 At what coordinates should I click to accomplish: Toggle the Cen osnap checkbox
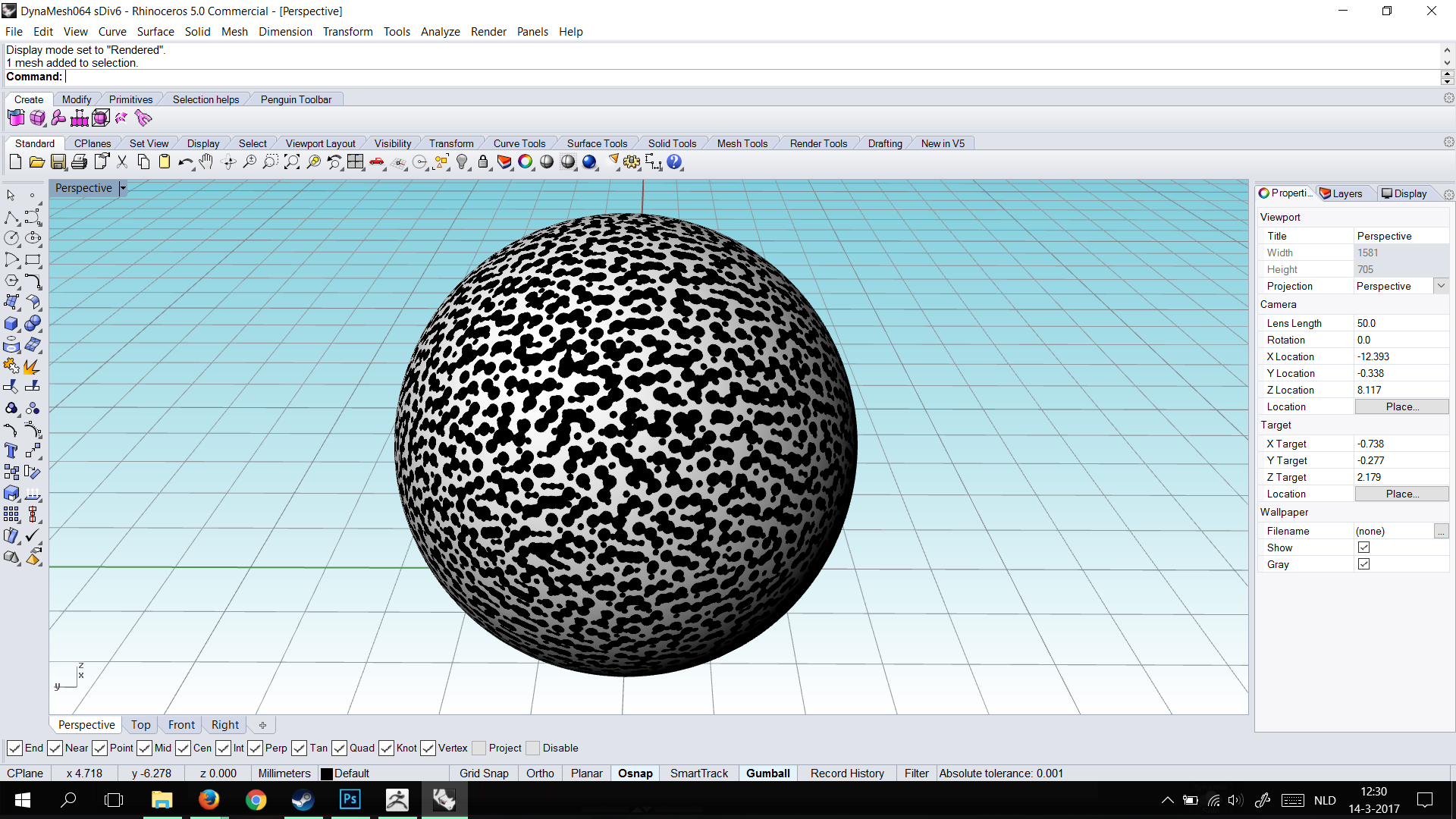coord(183,748)
